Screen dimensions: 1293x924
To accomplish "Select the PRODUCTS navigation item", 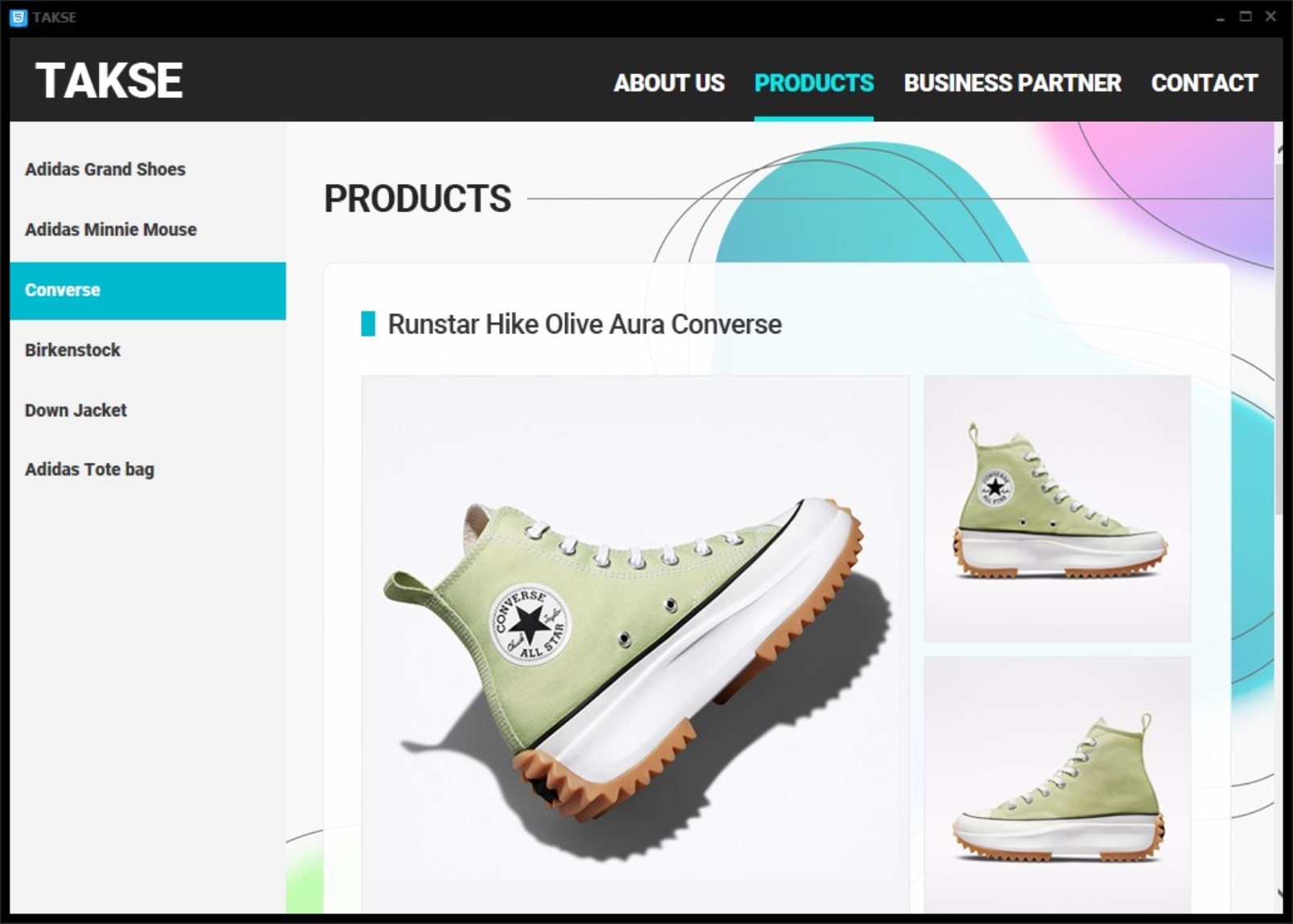I will coord(813,83).
